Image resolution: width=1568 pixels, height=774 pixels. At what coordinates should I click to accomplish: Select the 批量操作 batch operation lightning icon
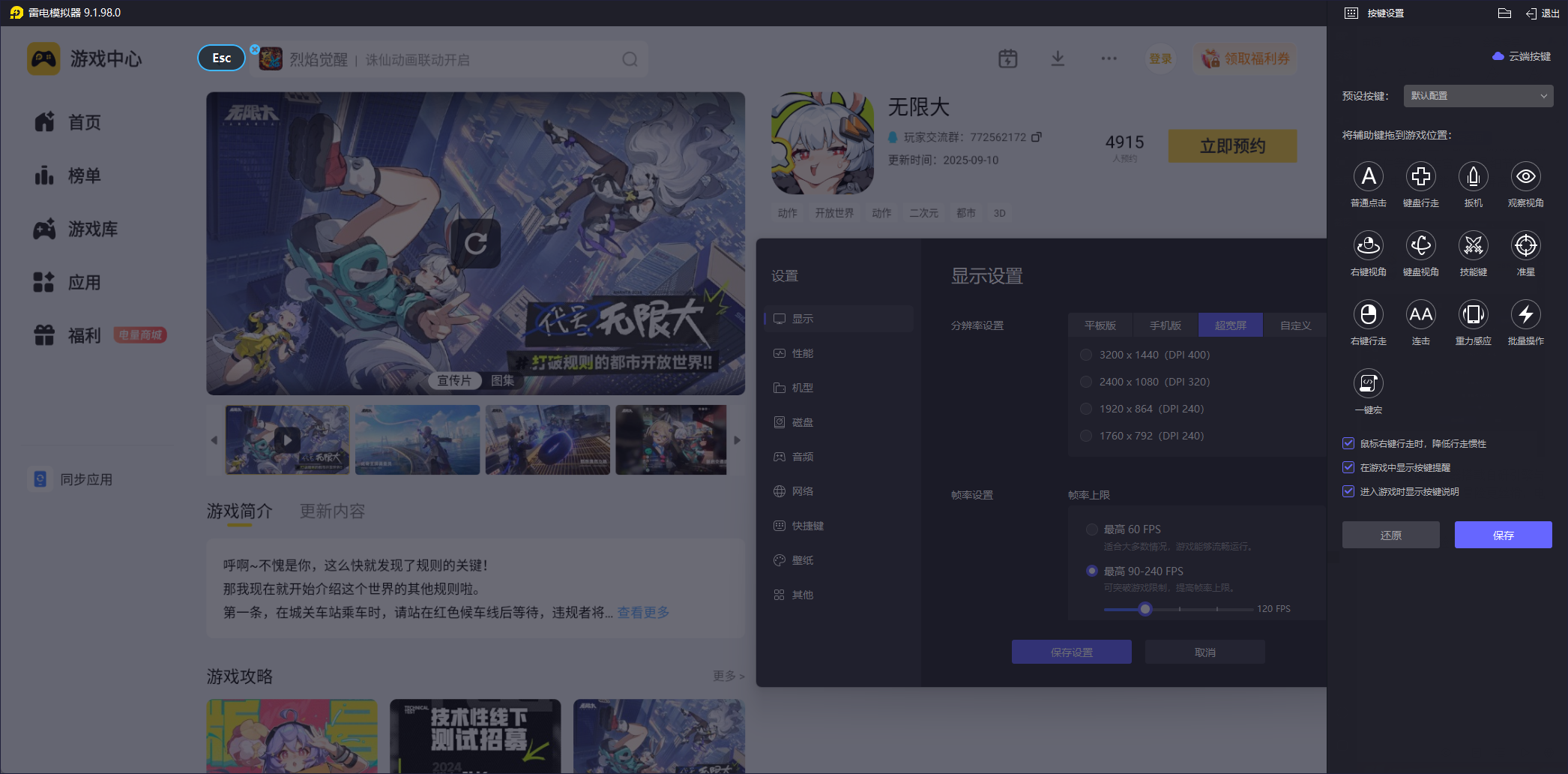pos(1525,315)
